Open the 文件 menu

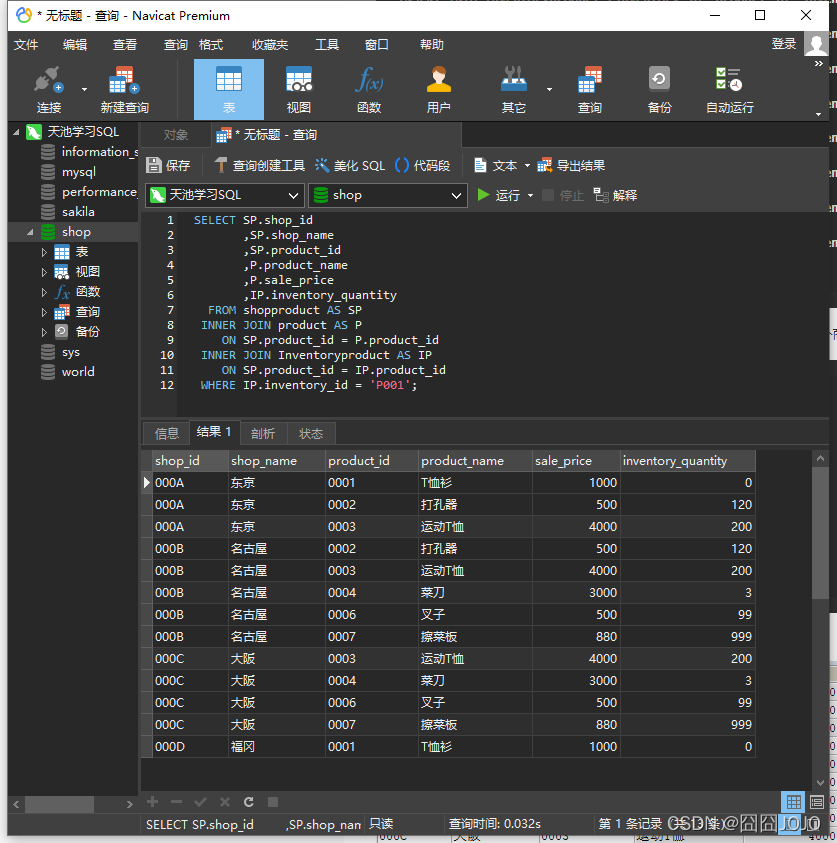(26, 45)
